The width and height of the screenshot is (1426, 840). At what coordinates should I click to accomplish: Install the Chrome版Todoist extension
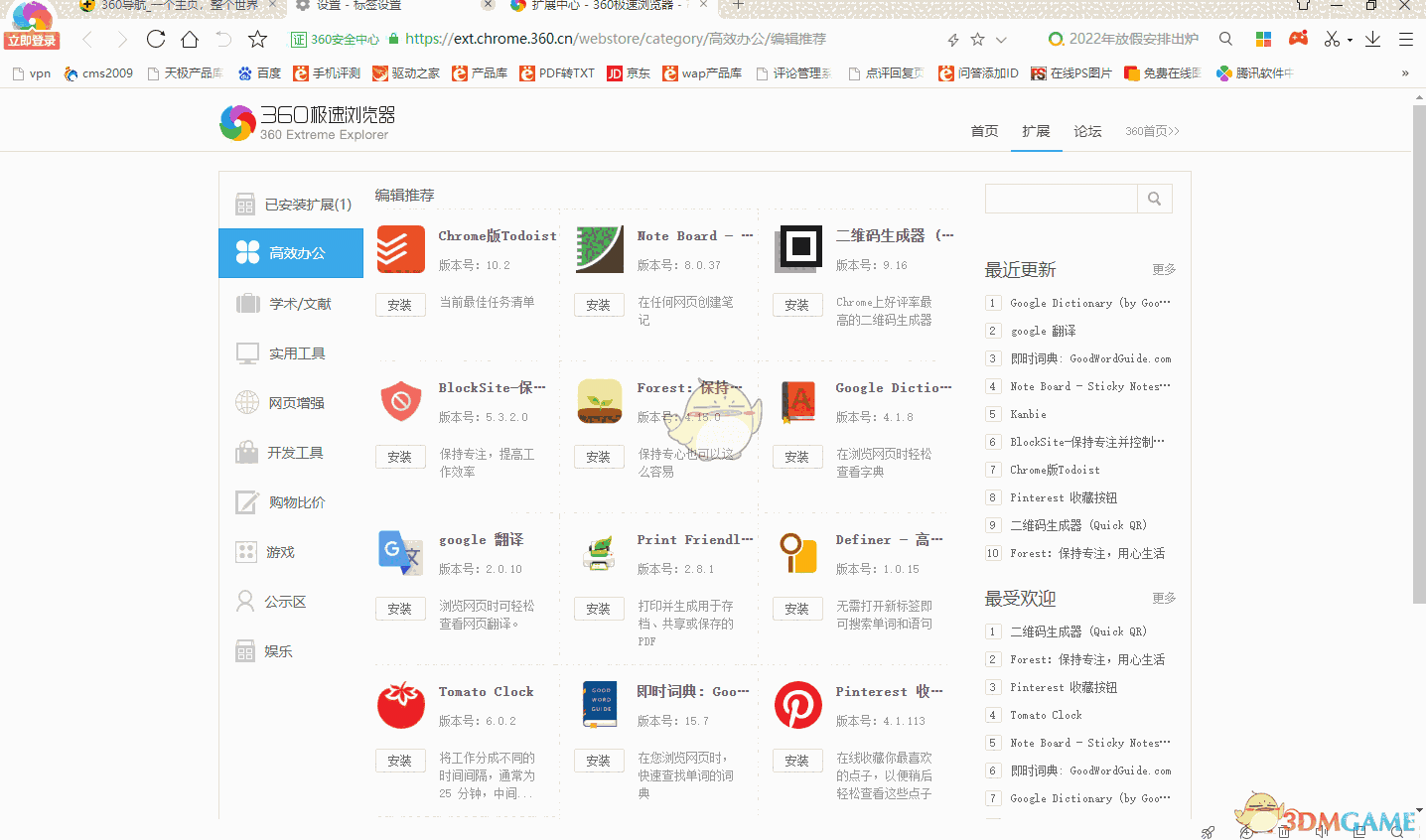tap(400, 305)
